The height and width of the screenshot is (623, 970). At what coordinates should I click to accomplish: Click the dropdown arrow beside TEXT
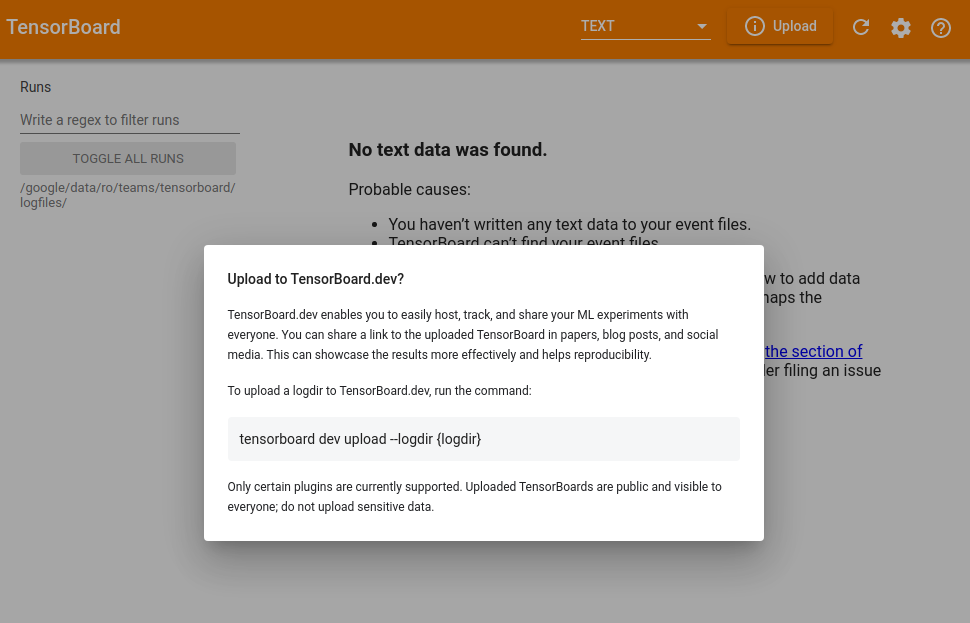(701, 26)
